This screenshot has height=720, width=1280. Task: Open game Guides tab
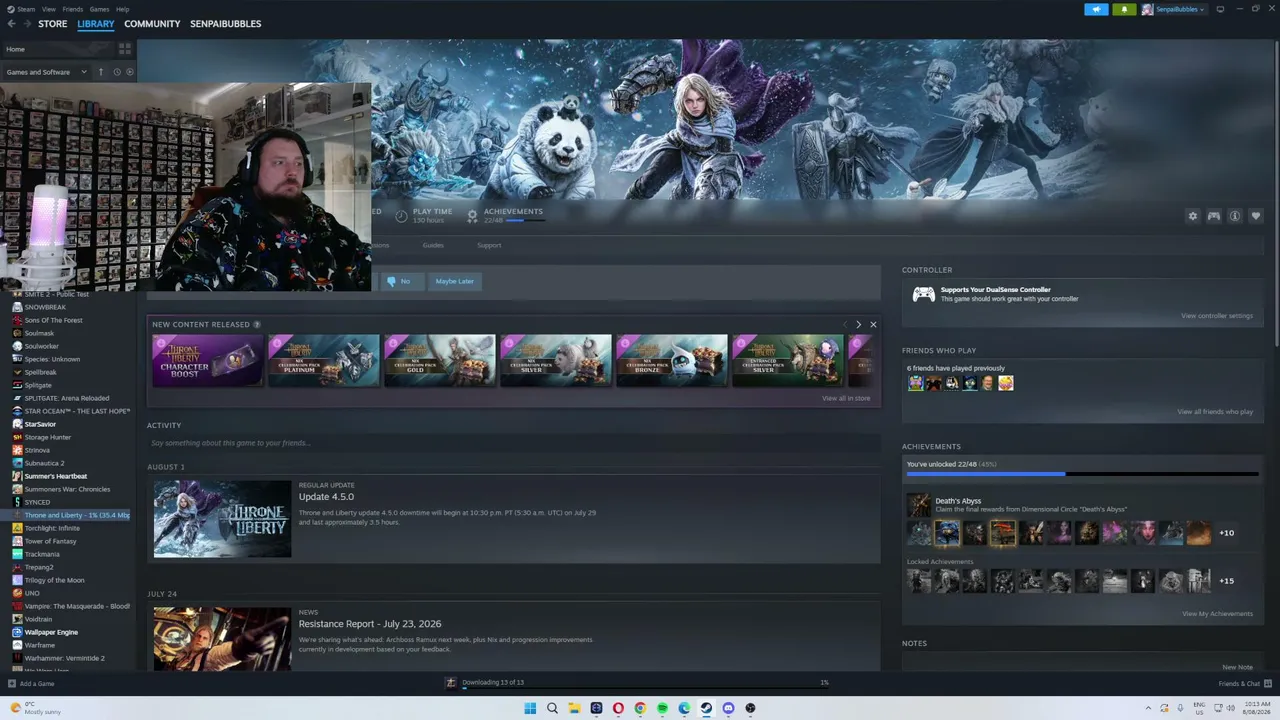433,245
